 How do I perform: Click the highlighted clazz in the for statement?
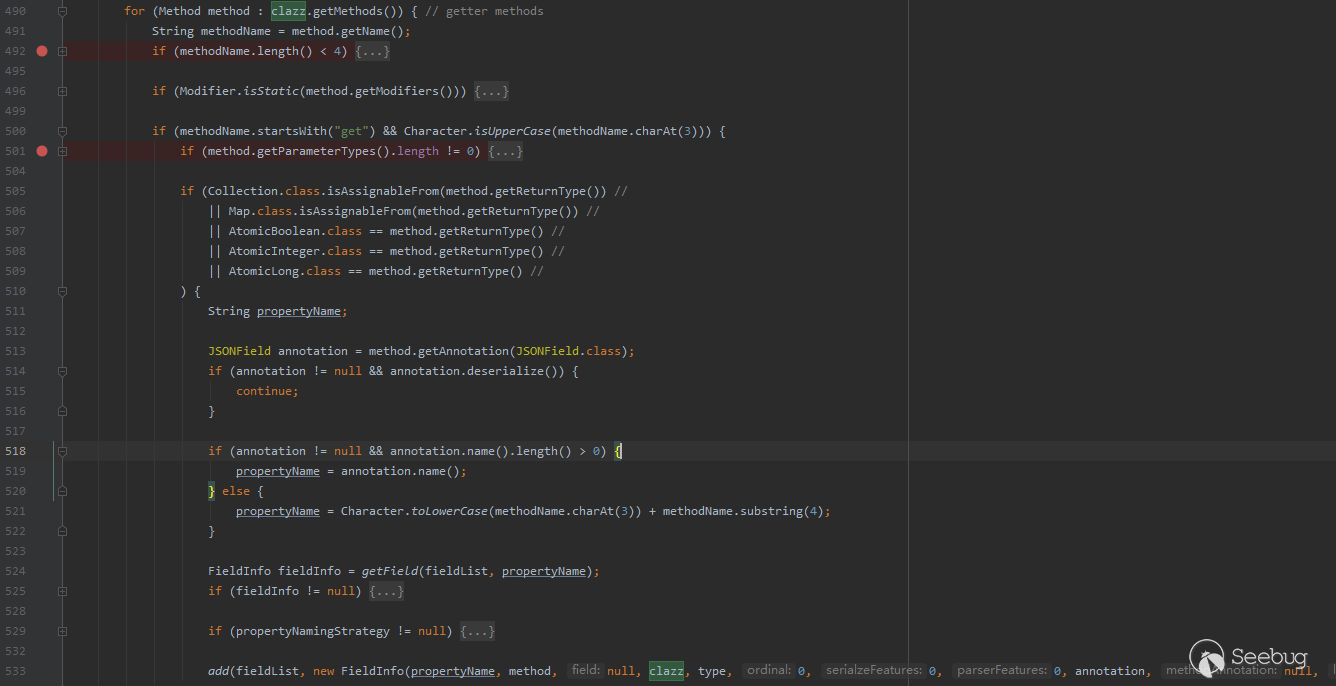click(x=288, y=11)
